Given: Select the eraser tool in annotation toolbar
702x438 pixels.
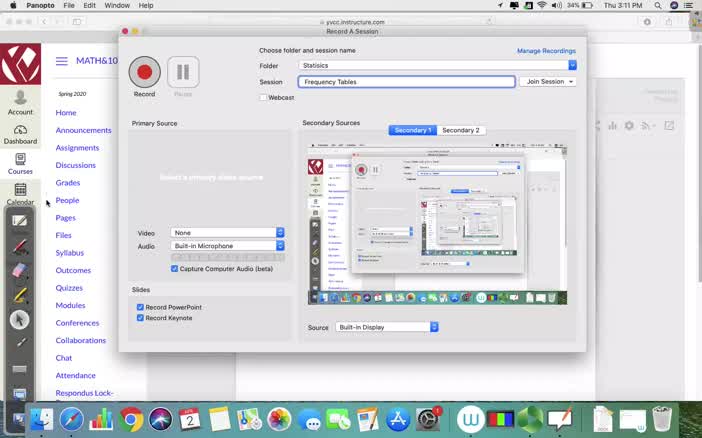Looking at the screenshot, I should (x=20, y=270).
